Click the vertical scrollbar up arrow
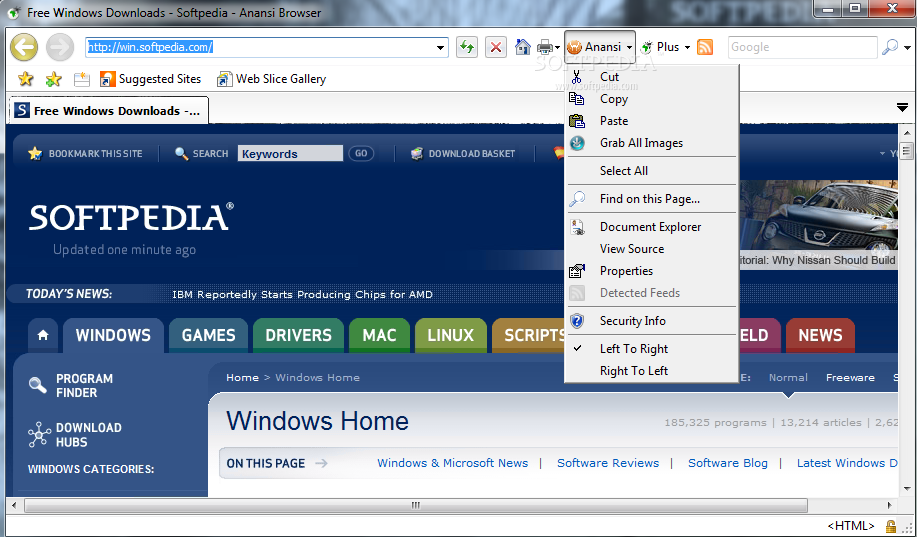The width and height of the screenshot is (917, 537). click(x=907, y=133)
